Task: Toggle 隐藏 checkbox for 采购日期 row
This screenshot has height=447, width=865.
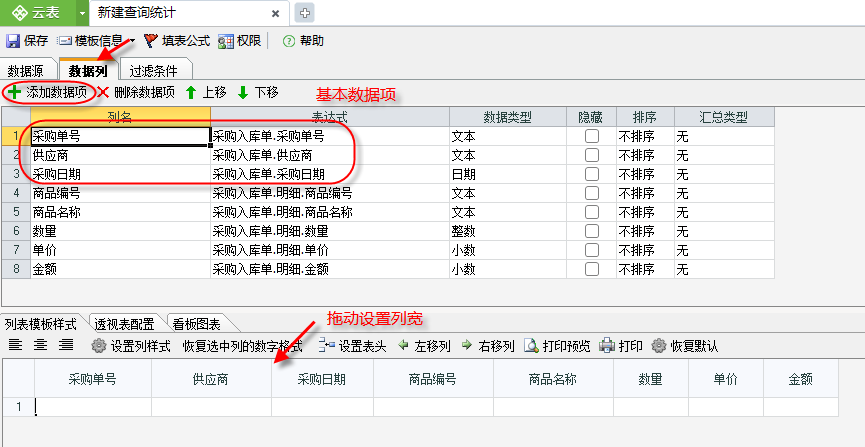Action: pos(591,174)
